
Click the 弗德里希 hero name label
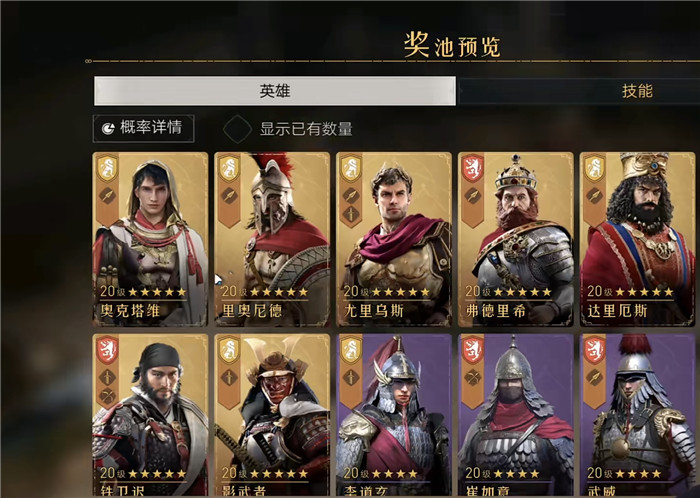pos(496,311)
